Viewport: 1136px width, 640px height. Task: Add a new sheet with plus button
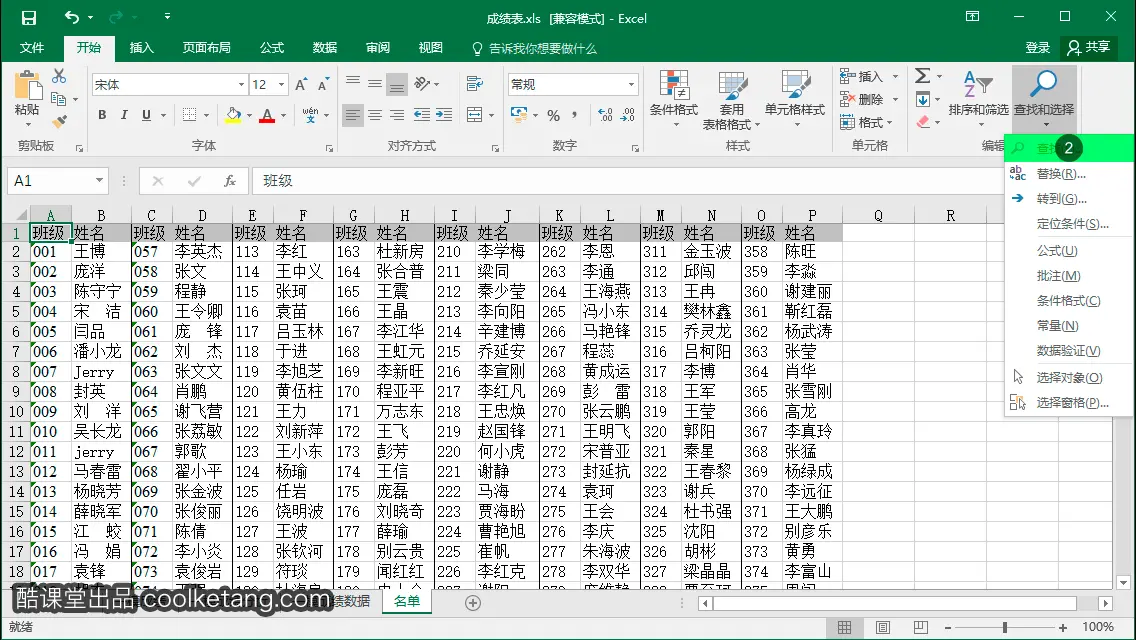click(x=473, y=603)
